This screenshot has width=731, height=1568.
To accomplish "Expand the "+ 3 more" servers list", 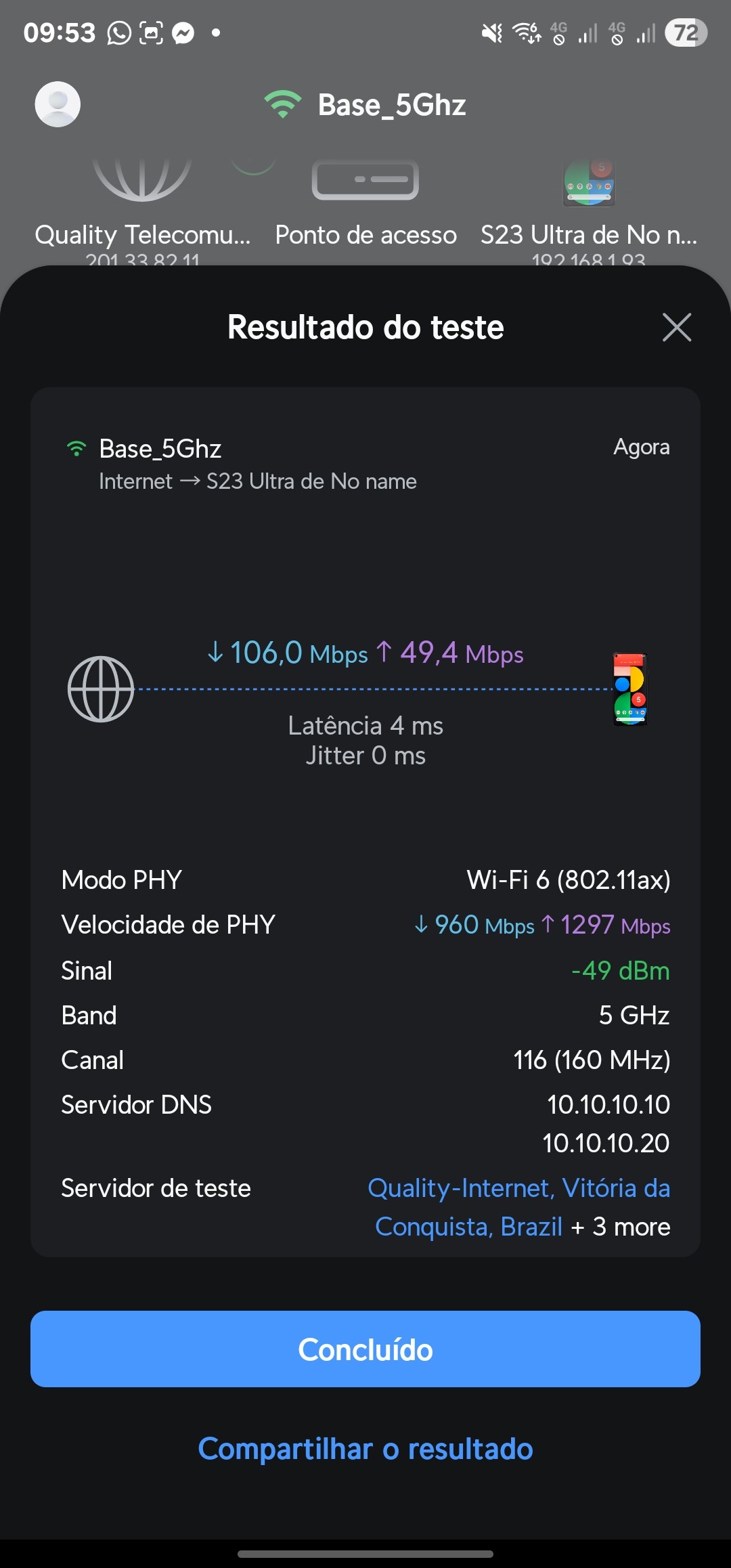I will tap(621, 1227).
